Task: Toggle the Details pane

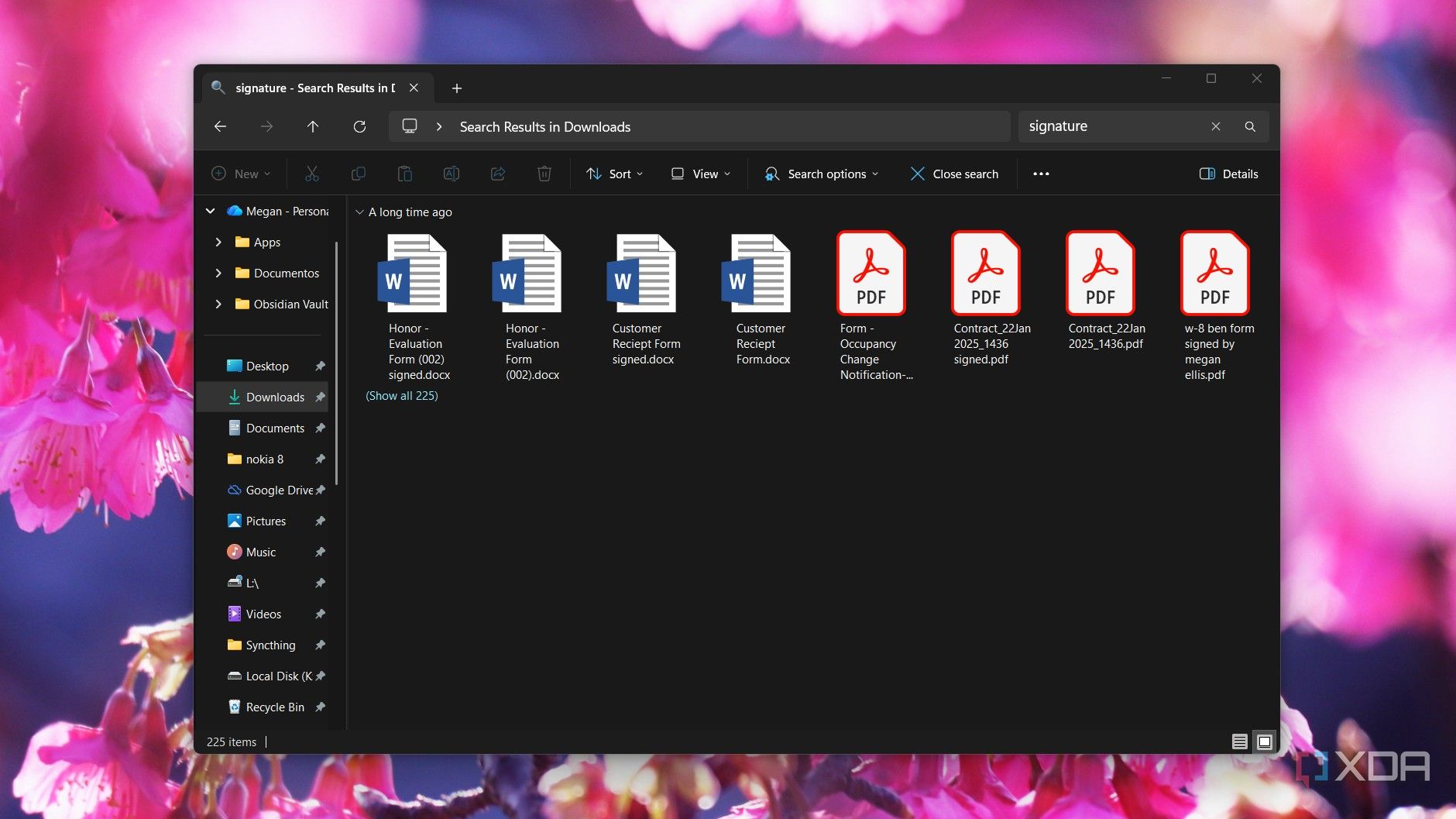Action: coord(1229,174)
